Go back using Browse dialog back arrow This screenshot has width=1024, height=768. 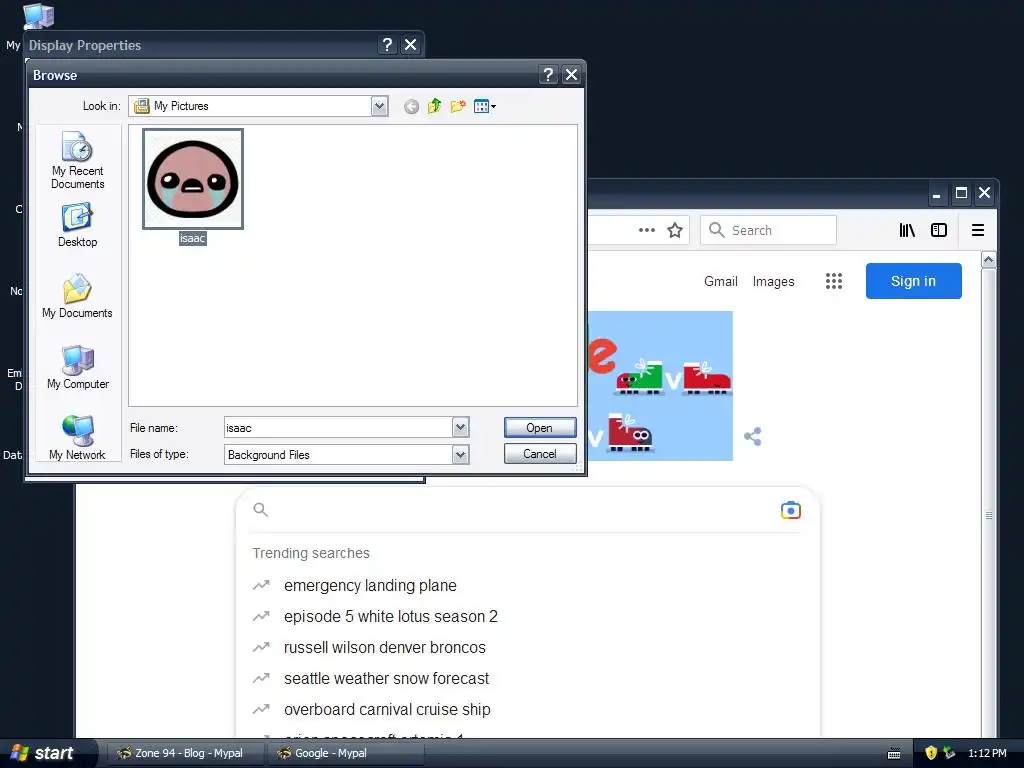pos(411,106)
